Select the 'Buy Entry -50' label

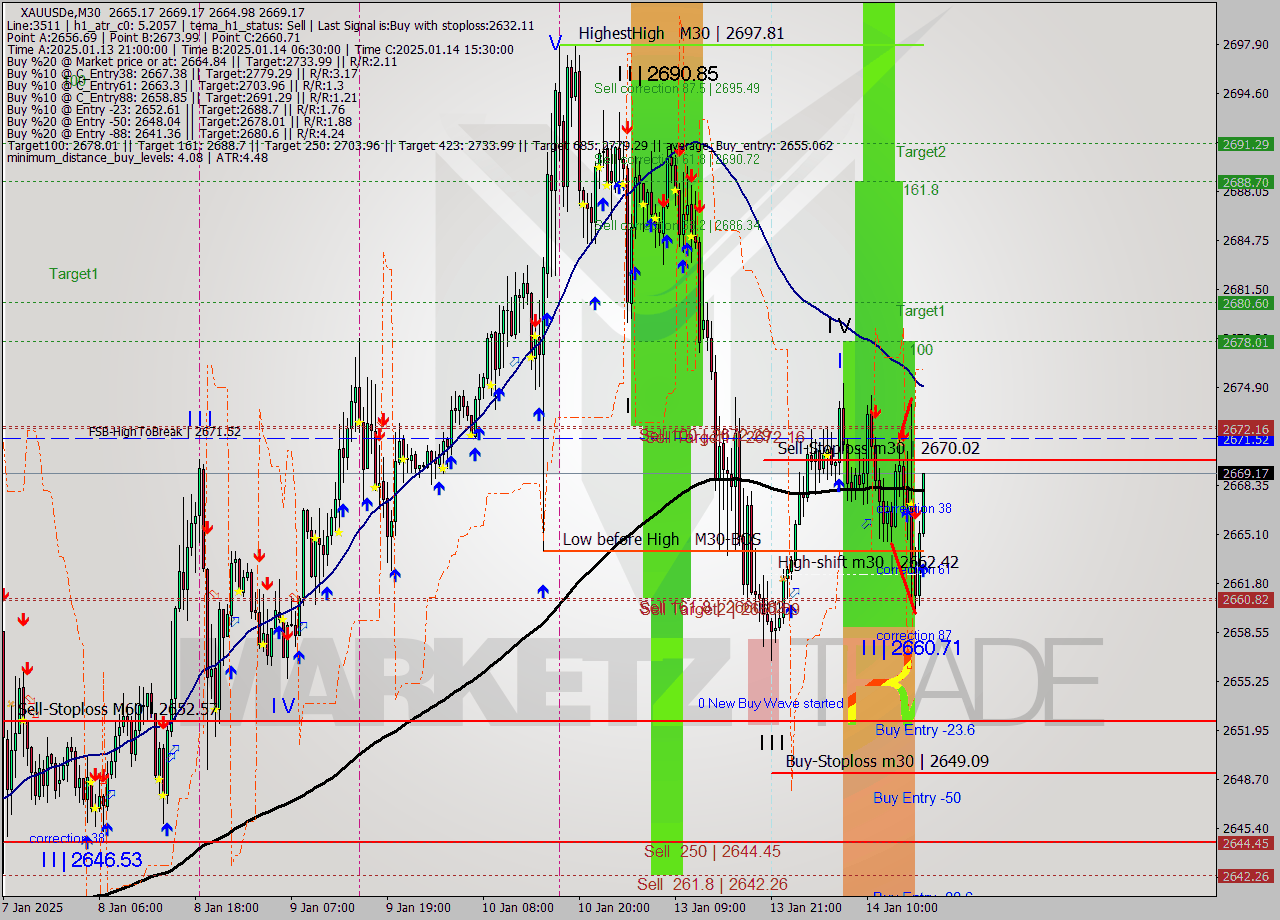[x=917, y=797]
